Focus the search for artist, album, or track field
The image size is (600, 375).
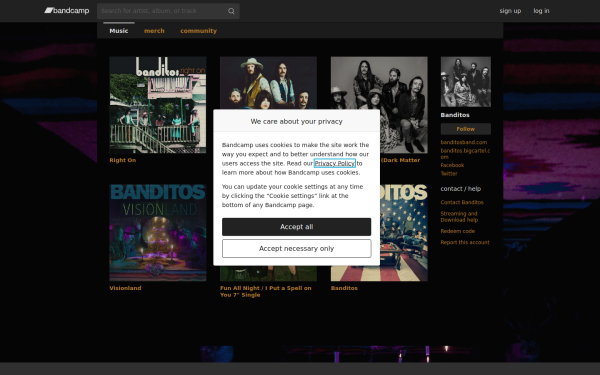(168, 11)
